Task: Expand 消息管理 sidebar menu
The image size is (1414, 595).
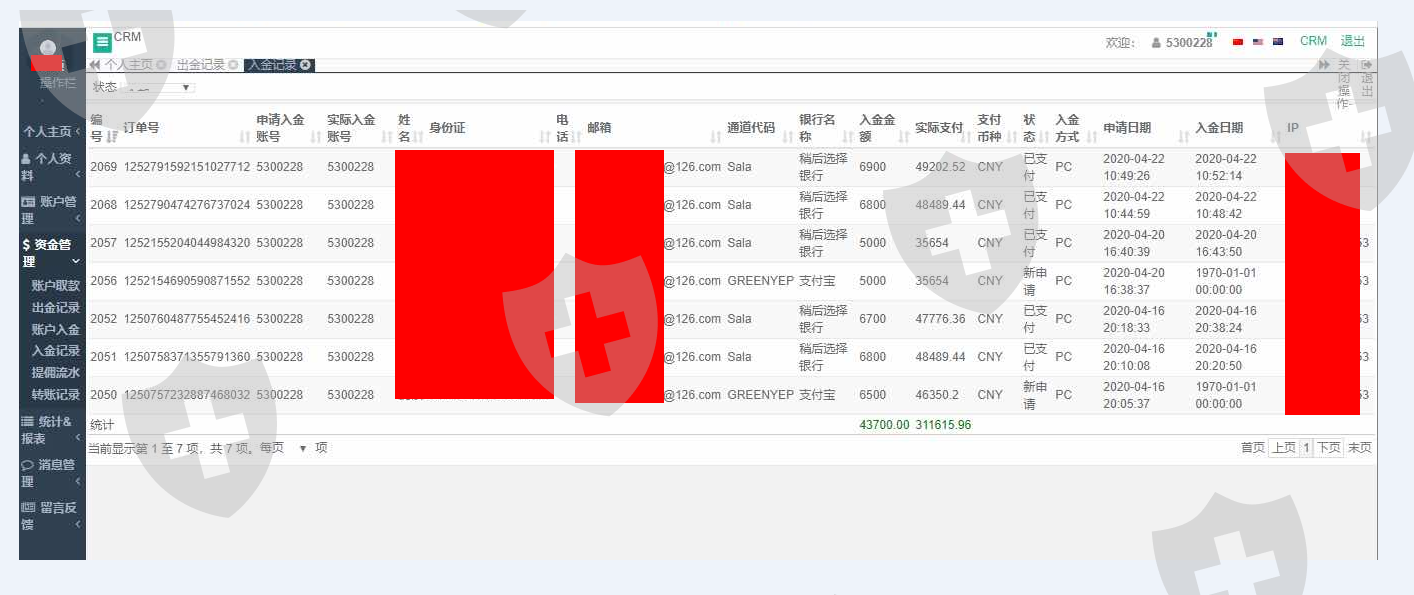Action: point(52,473)
